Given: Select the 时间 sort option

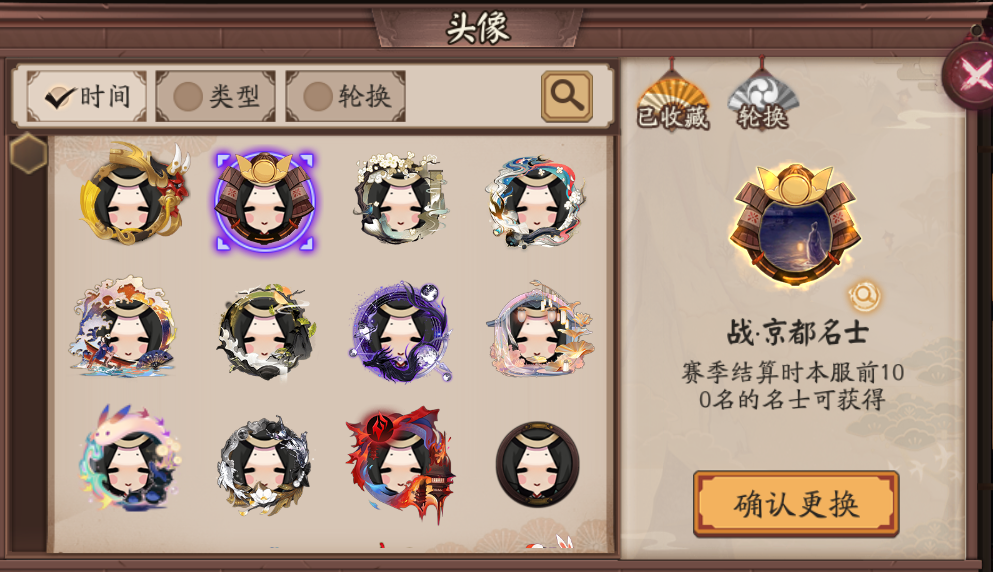Looking at the screenshot, I should (x=87, y=96).
